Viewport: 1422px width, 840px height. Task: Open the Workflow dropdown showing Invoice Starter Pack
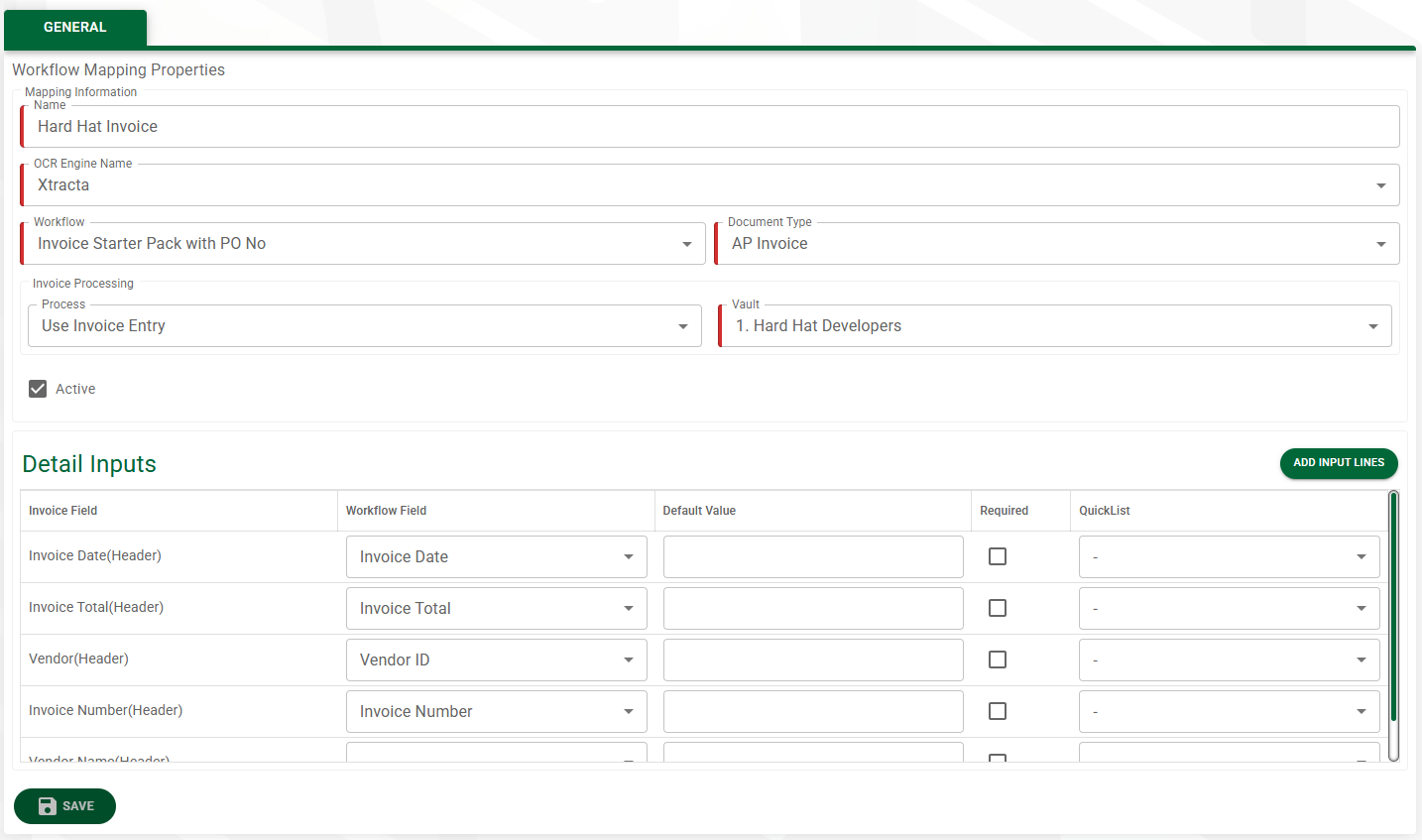(x=363, y=244)
